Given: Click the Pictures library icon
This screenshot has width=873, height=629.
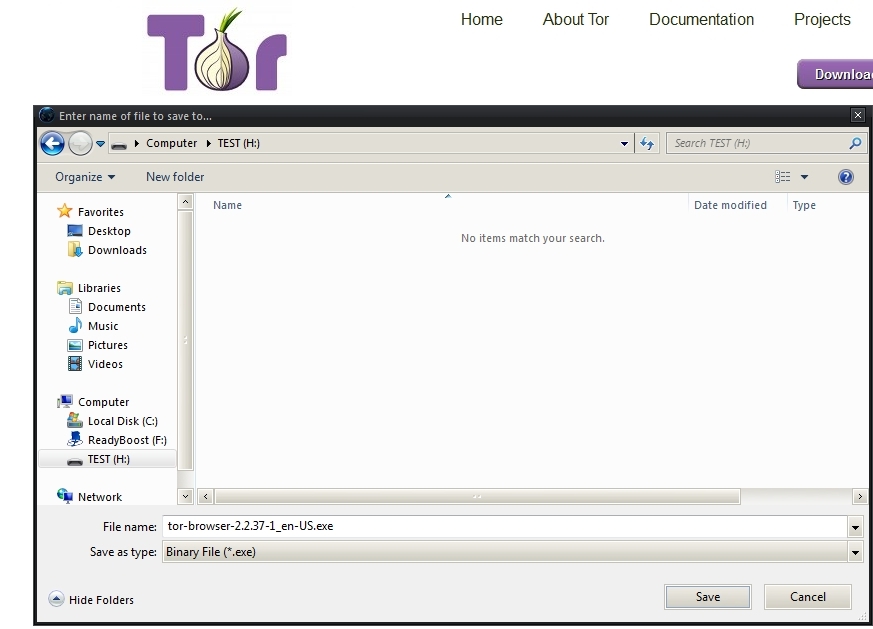Looking at the screenshot, I should 75,345.
